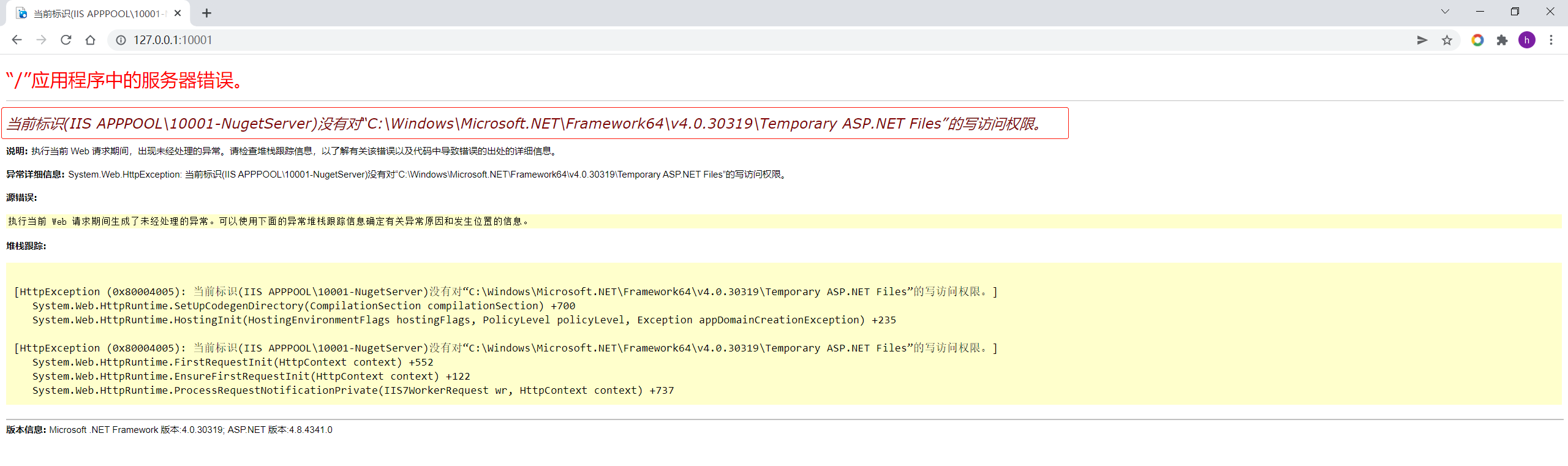Click the SetUpCodegenDirectory +700 stack line

coord(304,306)
